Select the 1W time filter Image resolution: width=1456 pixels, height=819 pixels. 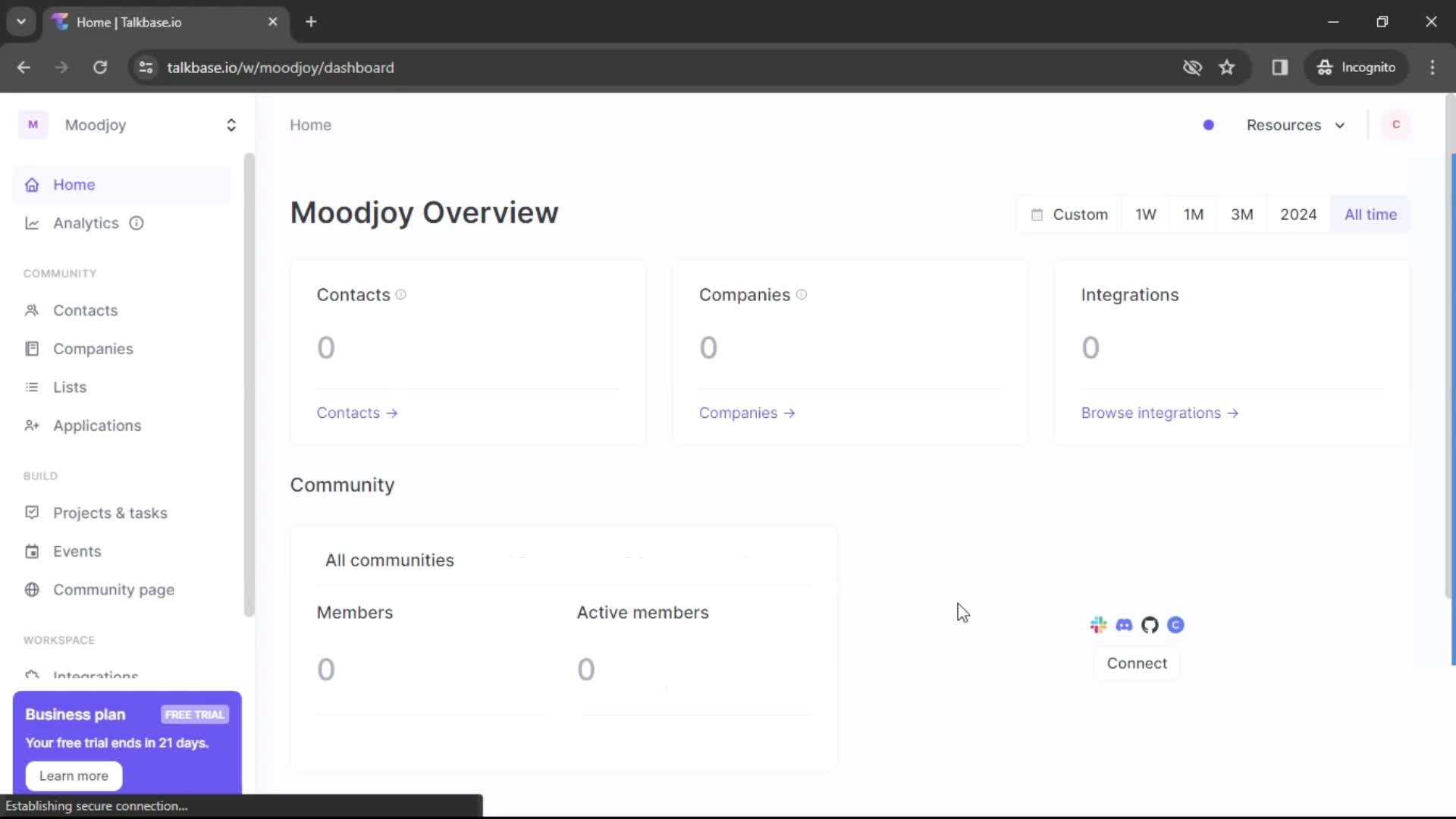(1145, 214)
